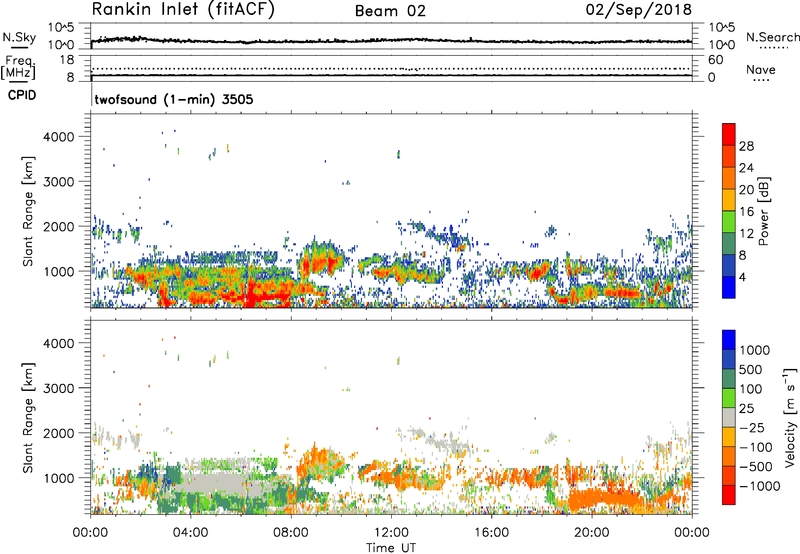Select the "3000" range tick of the power panel

point(59,182)
